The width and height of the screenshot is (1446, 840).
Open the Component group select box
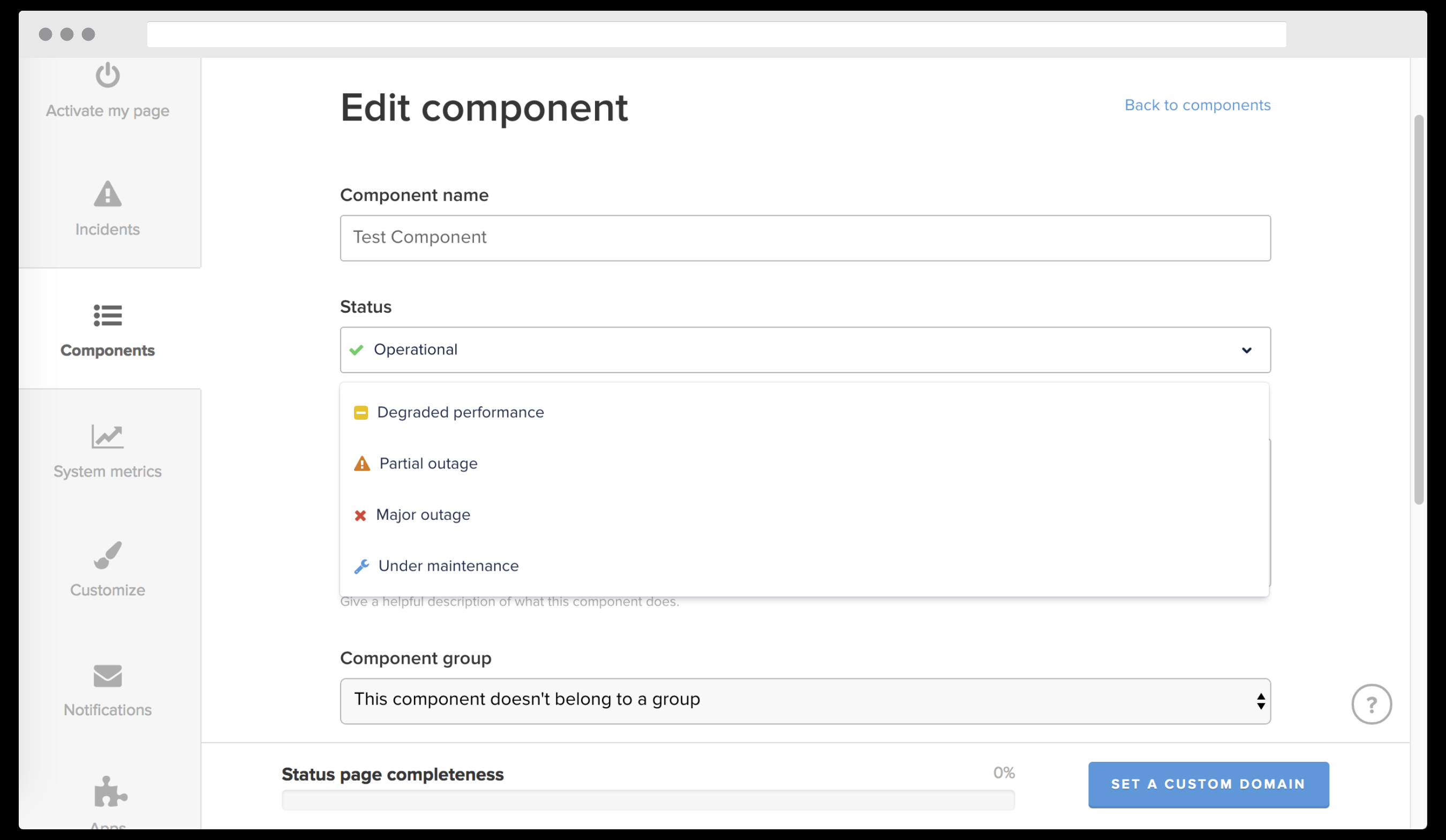(804, 701)
